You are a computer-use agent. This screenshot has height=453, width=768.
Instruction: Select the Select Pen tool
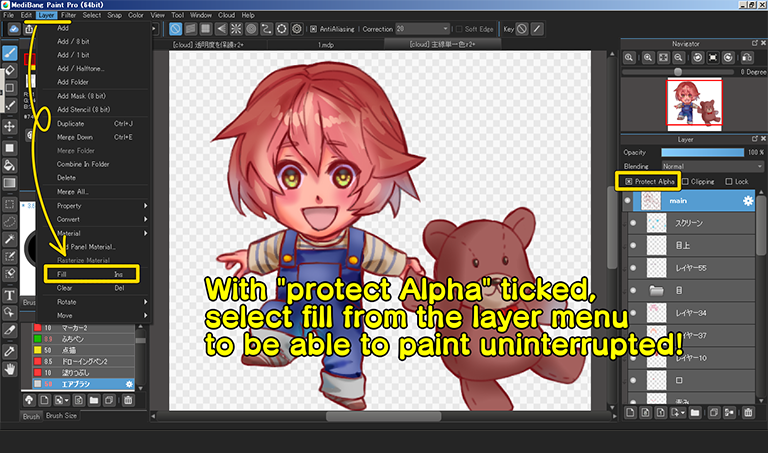pos(10,256)
